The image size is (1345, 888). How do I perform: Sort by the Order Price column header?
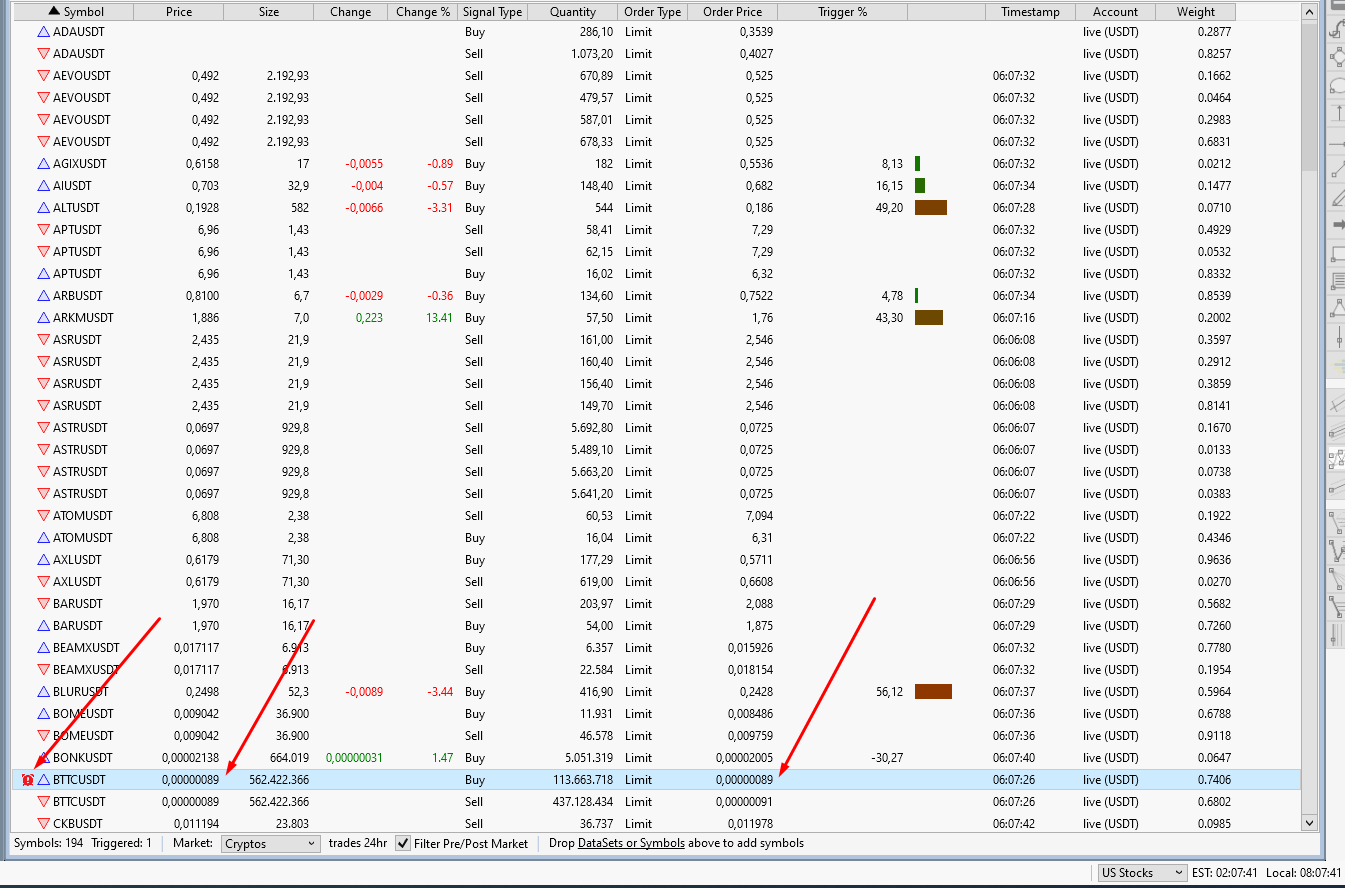click(x=733, y=12)
